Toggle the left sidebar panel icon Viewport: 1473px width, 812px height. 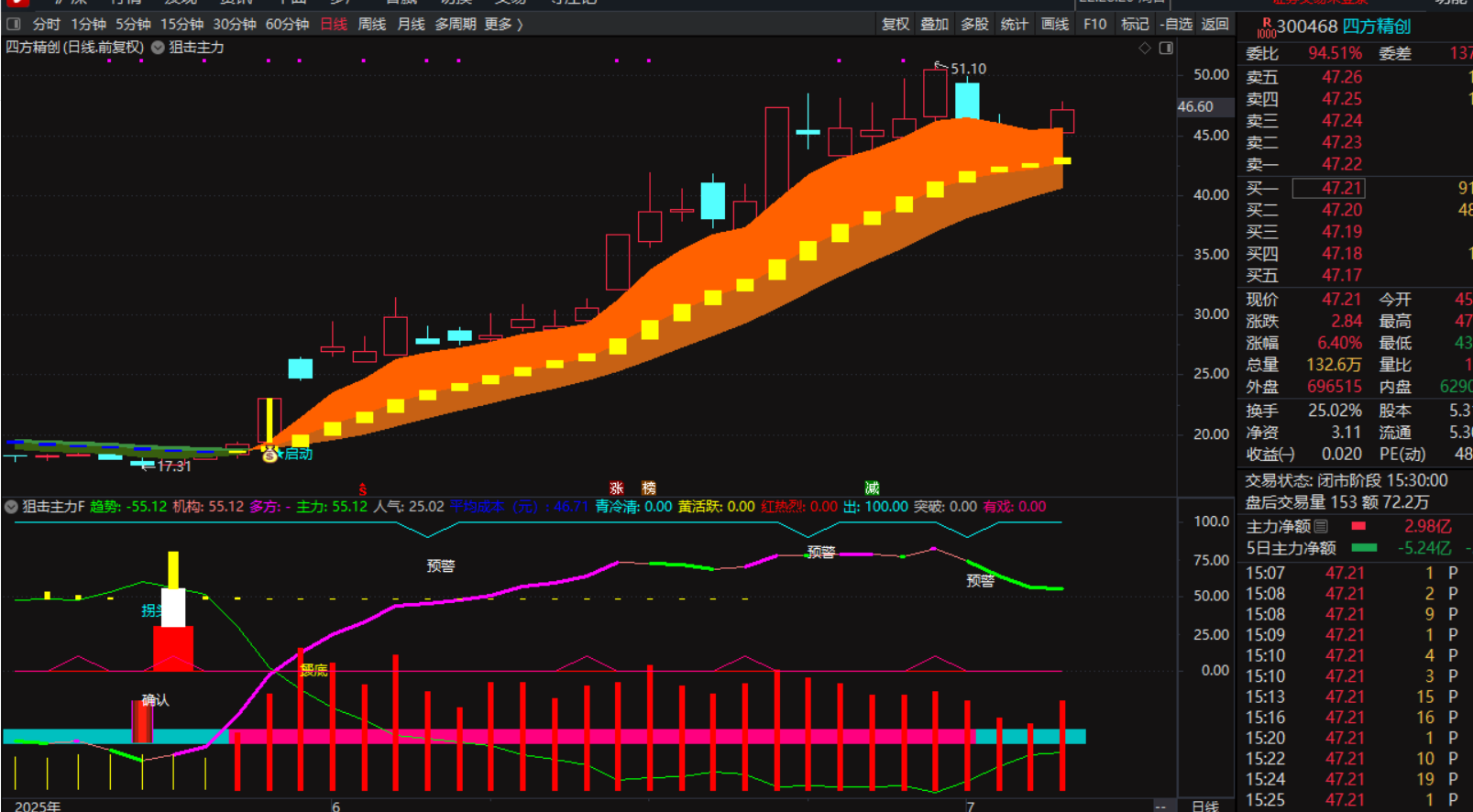(x=14, y=25)
